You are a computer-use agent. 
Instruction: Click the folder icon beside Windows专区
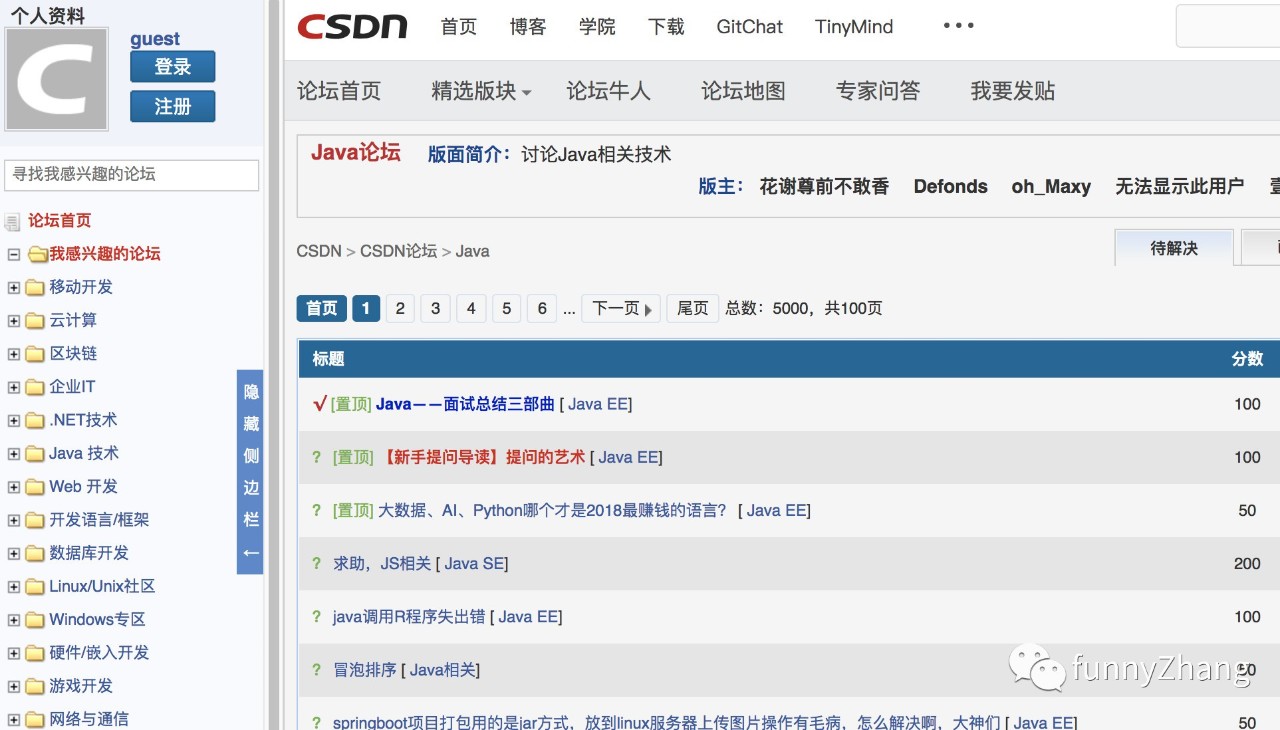35,620
